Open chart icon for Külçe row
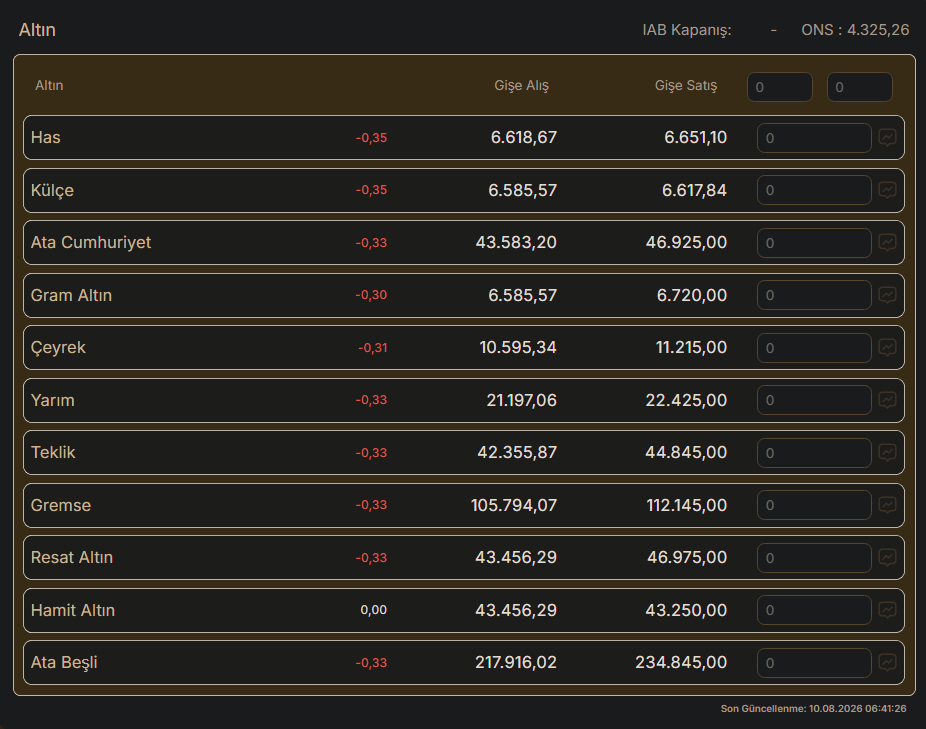This screenshot has width=926, height=729. tap(887, 190)
